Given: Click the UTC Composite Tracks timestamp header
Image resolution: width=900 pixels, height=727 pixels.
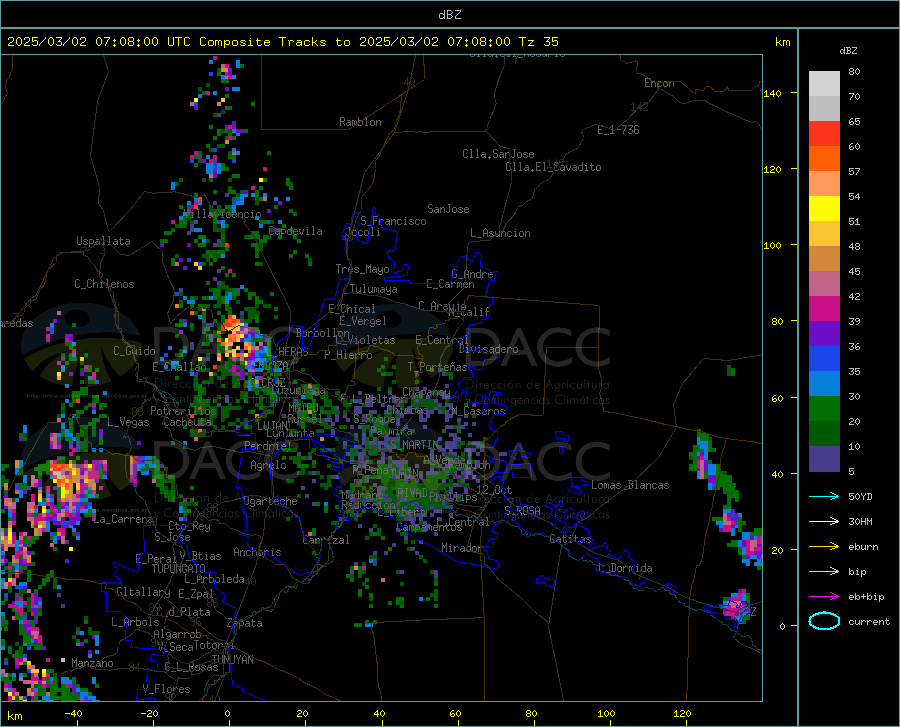Looking at the screenshot, I should pyautogui.click(x=282, y=42).
